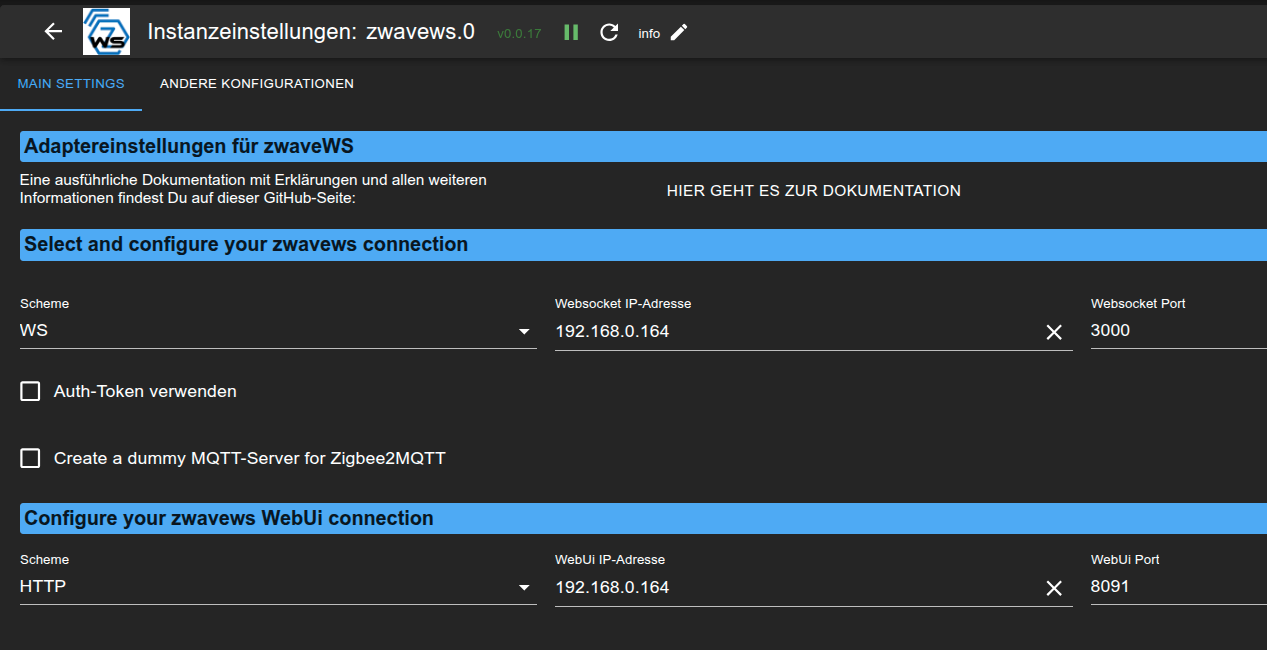This screenshot has width=1267, height=650.
Task: Focus the WebUi Port field
Action: pyautogui.click(x=1175, y=586)
